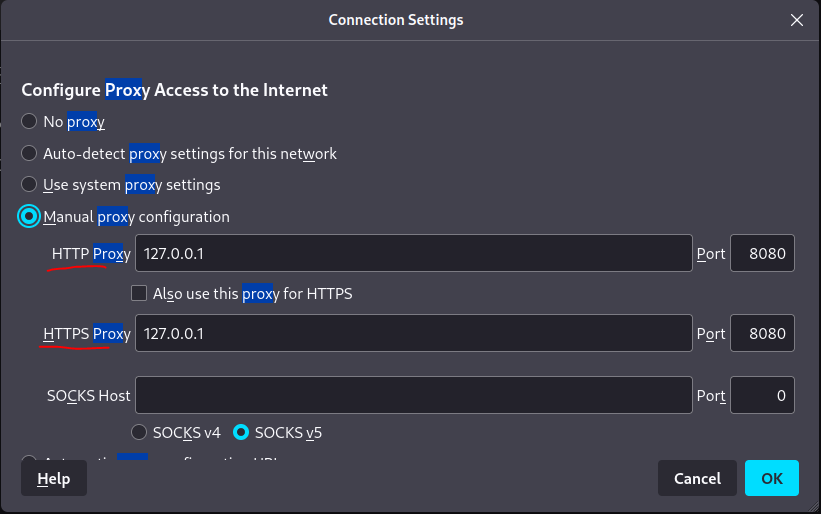The image size is (821, 514).
Task: Click the HTTP Proxy address field
Action: (414, 253)
